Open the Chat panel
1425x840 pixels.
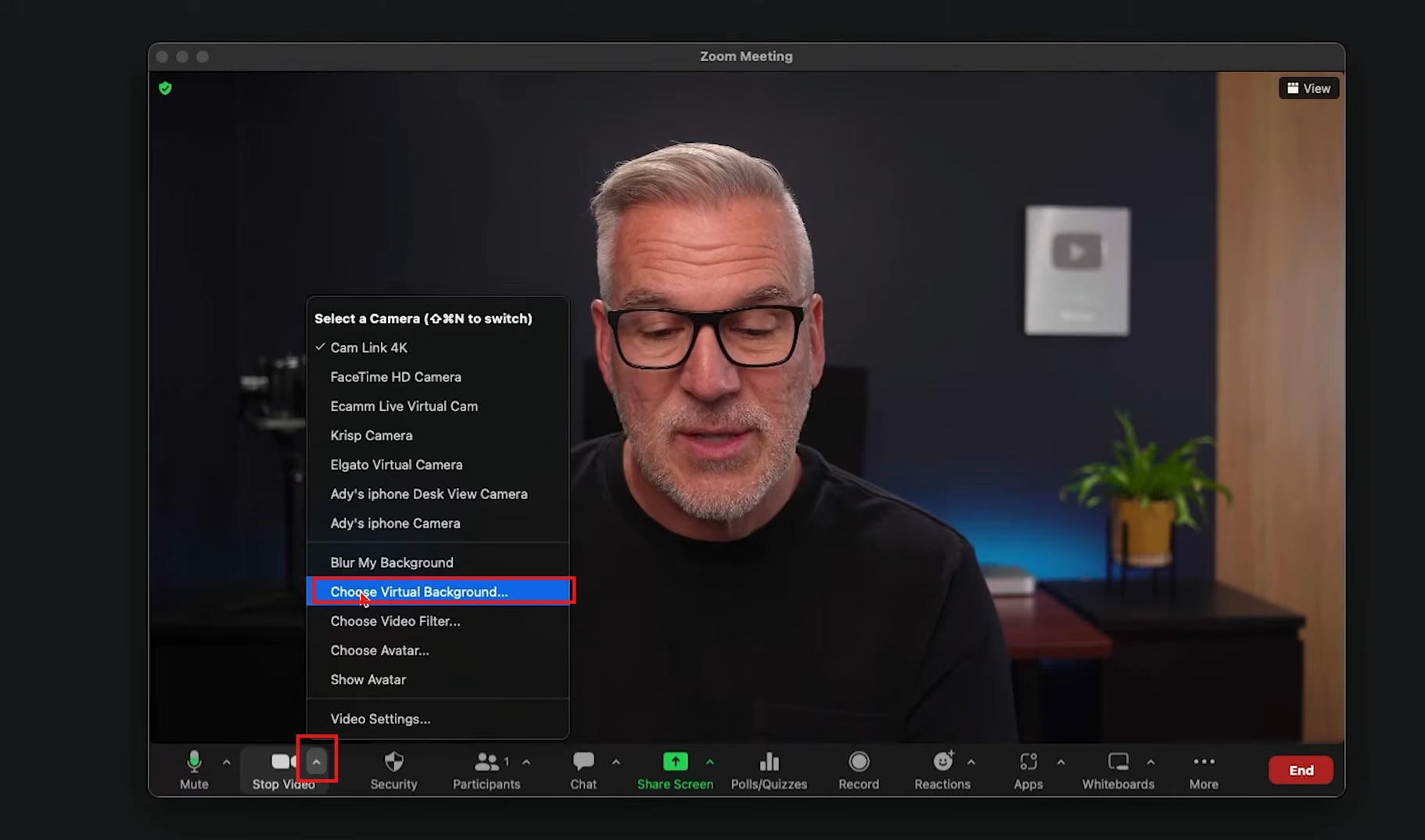pyautogui.click(x=583, y=770)
